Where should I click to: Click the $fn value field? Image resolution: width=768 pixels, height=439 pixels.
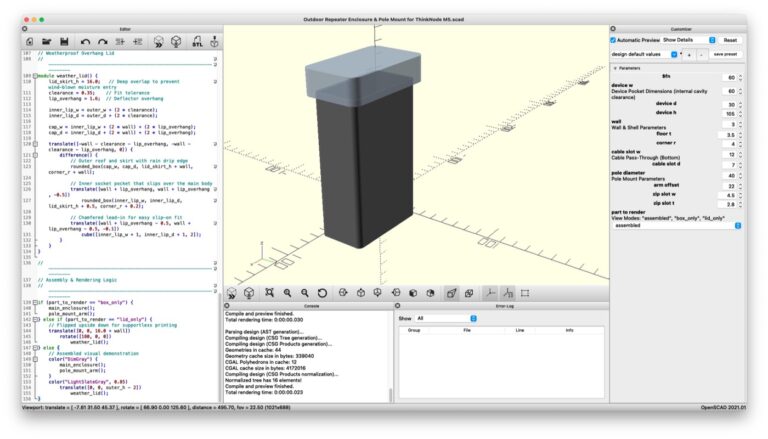[x=729, y=77]
